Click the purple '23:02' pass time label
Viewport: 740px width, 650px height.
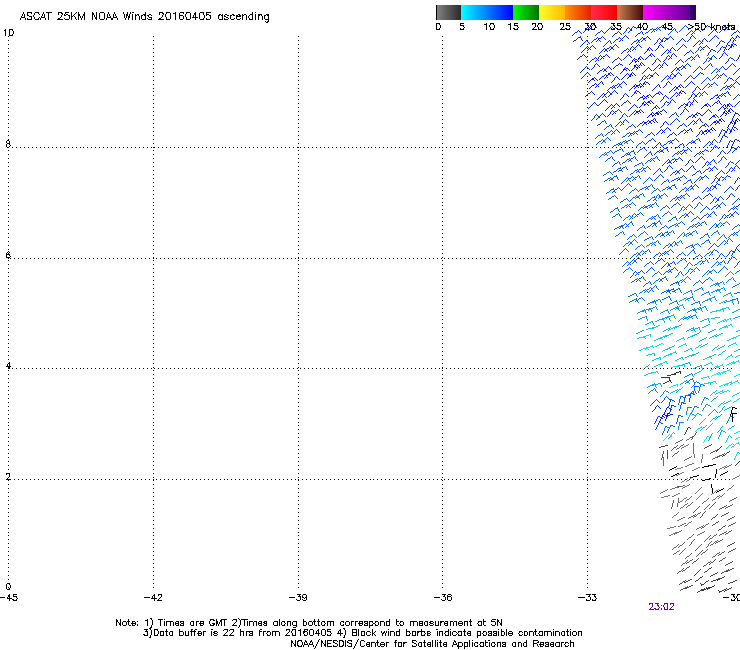(661, 607)
